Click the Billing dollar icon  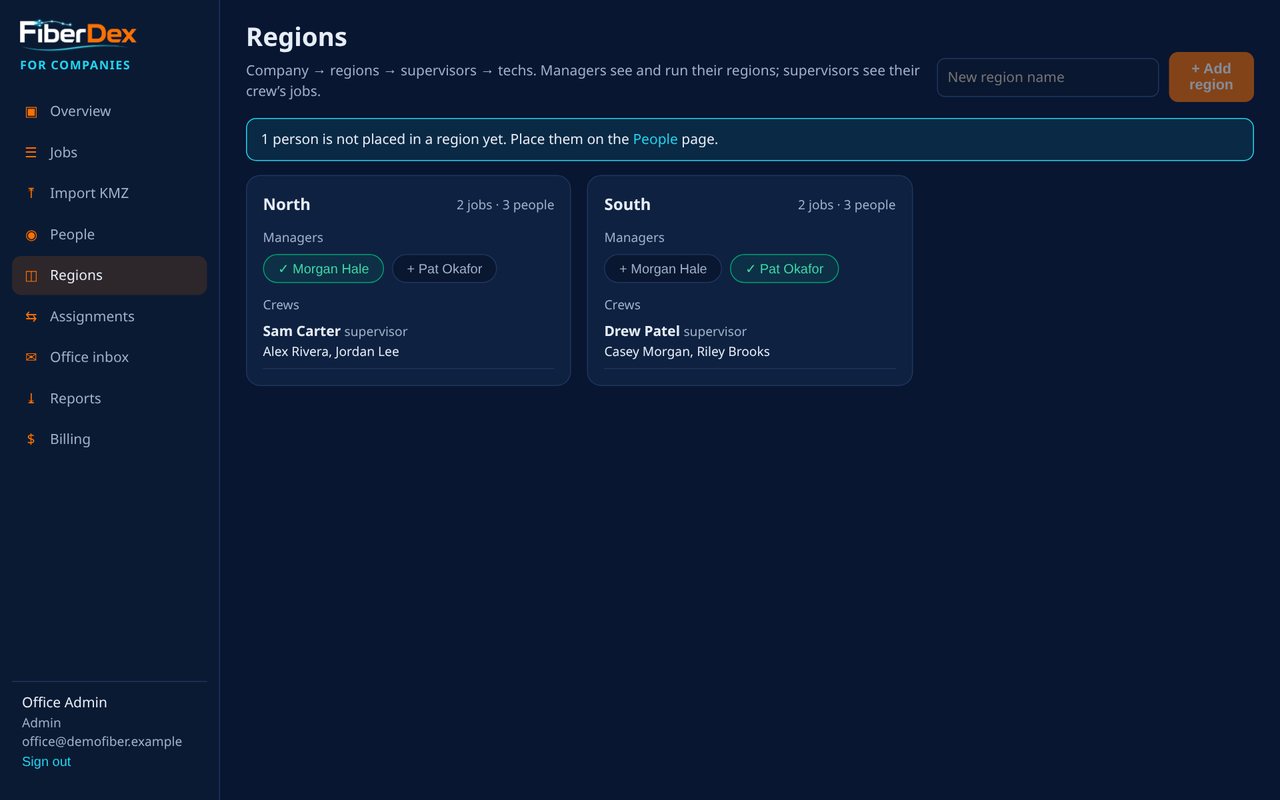click(x=31, y=439)
